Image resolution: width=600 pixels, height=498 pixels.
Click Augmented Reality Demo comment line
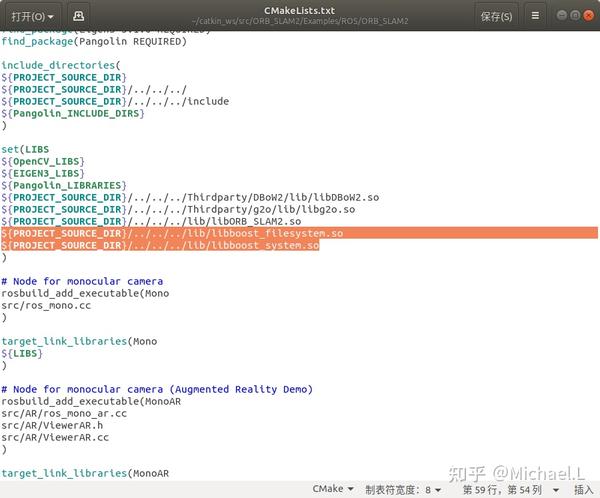(157, 389)
